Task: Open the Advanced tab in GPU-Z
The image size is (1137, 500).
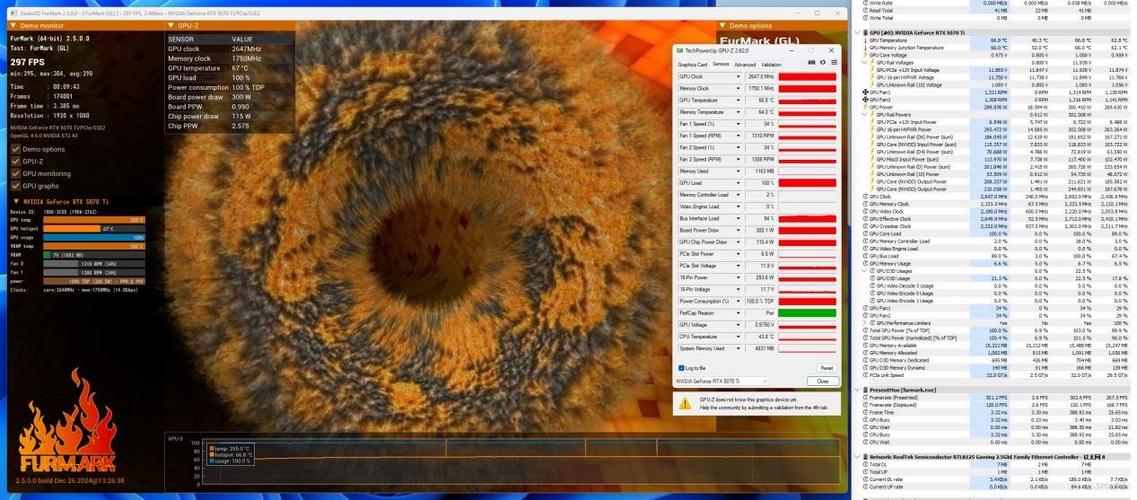Action: click(x=745, y=64)
